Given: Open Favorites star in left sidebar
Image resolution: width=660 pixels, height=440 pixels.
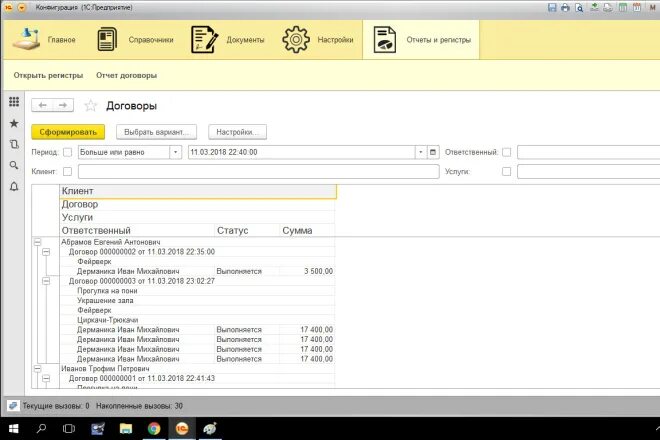Looking at the screenshot, I should pyautogui.click(x=14, y=123).
